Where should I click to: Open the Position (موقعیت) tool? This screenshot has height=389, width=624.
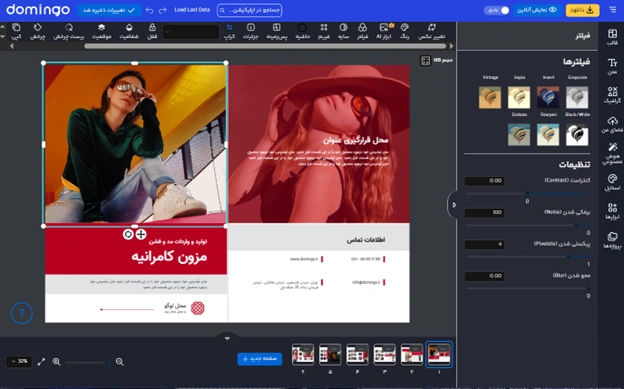(x=101, y=27)
